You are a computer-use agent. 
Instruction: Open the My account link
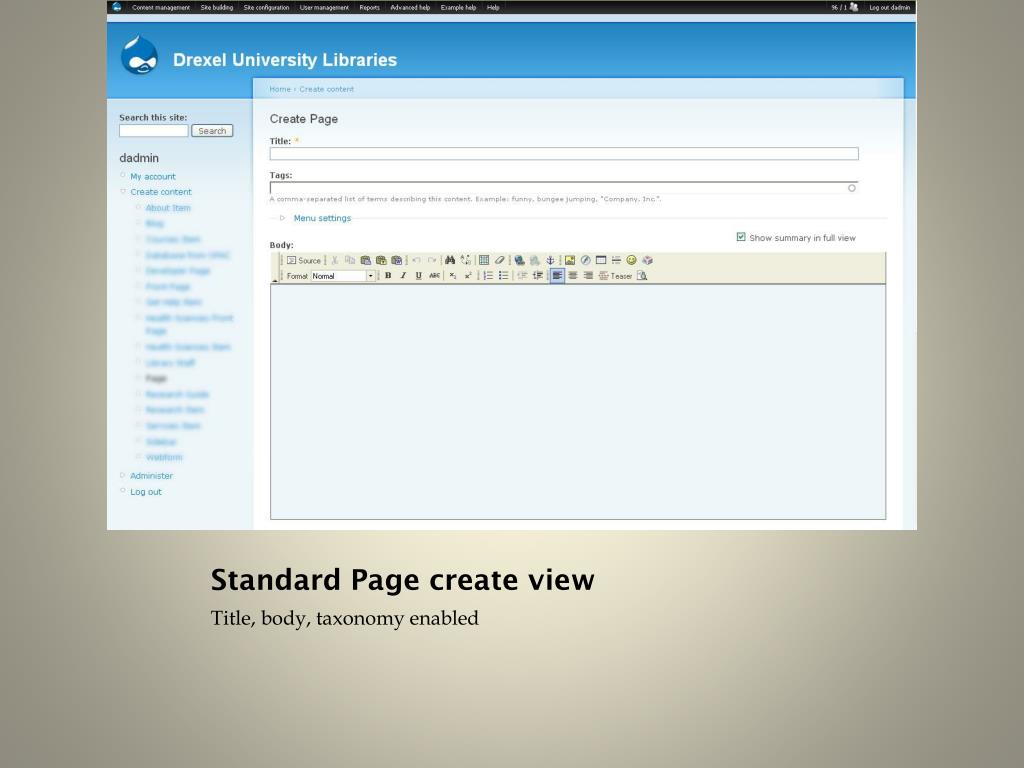(x=153, y=176)
